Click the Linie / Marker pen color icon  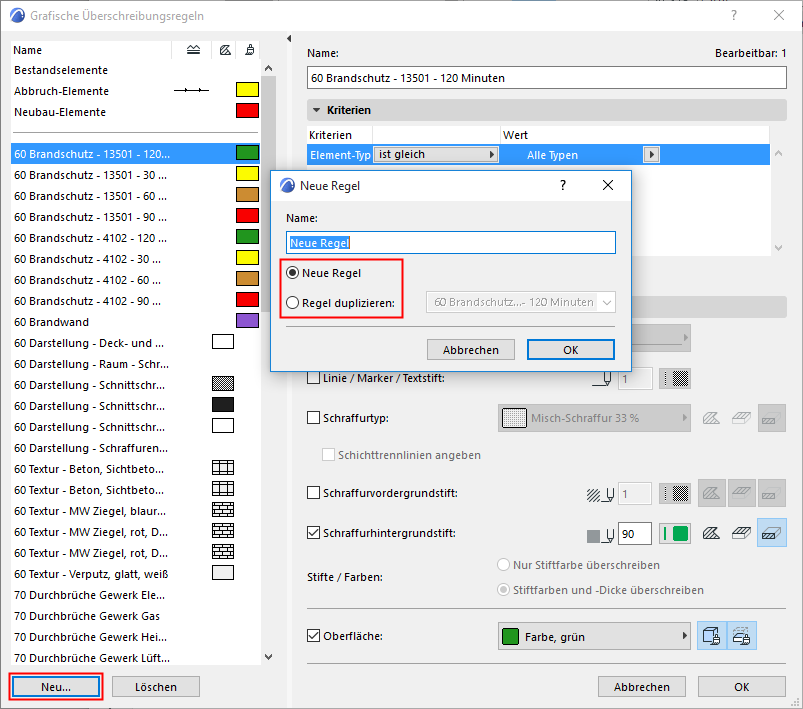click(x=674, y=379)
